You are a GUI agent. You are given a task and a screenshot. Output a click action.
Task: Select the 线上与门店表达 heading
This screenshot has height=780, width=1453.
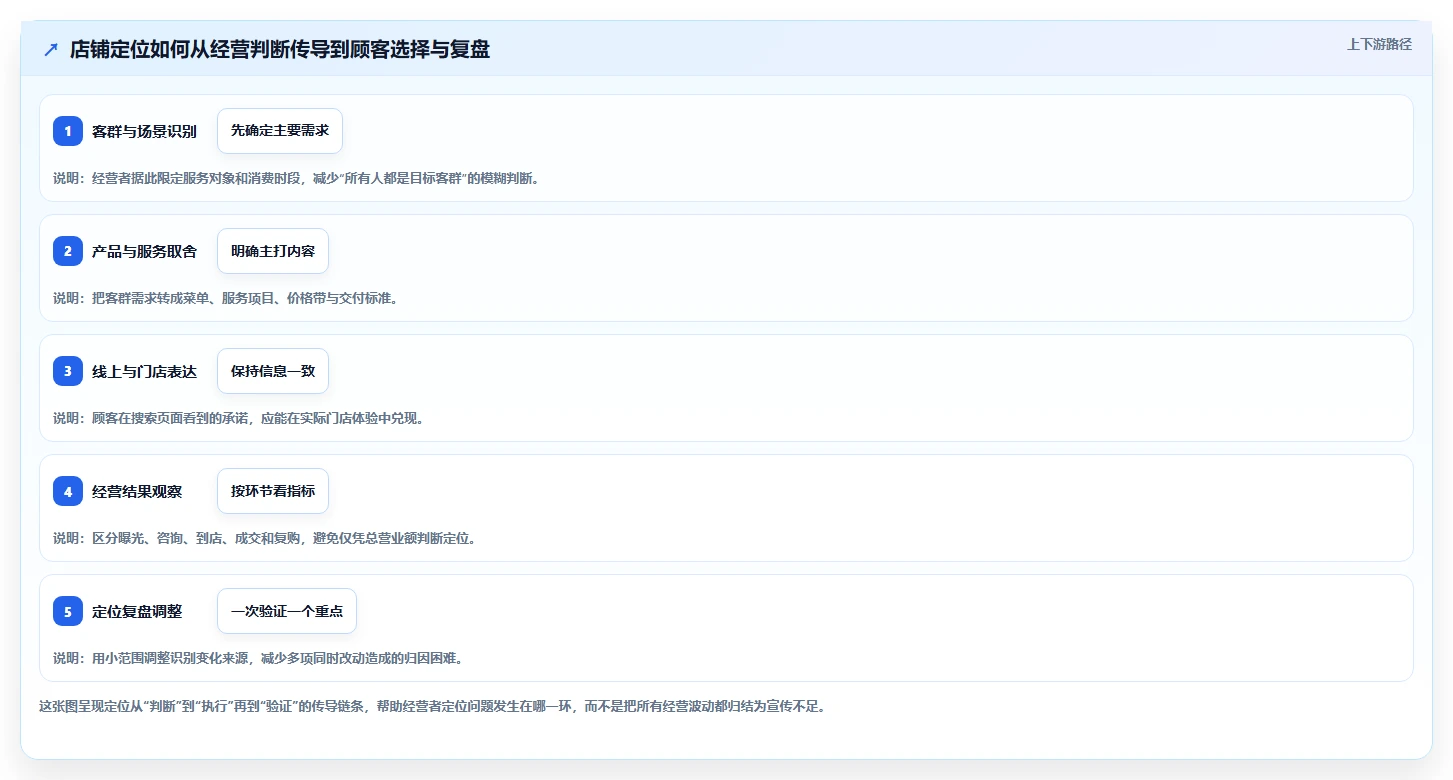[x=144, y=371]
